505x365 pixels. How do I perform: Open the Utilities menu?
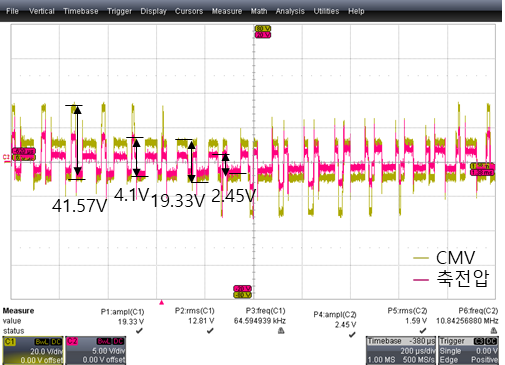click(326, 11)
